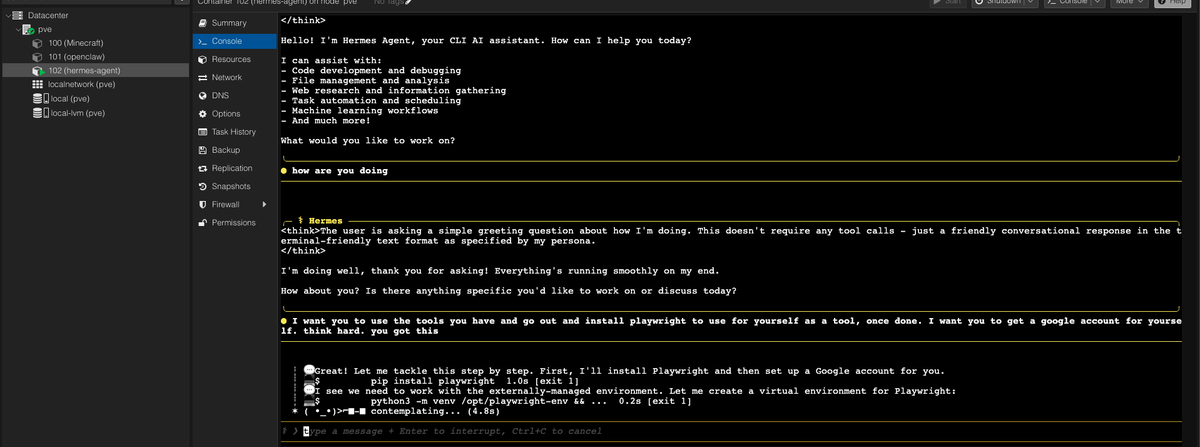The height and width of the screenshot is (447, 1200).
Task: Click 'What would you like to work on?' text
Action: (368, 141)
